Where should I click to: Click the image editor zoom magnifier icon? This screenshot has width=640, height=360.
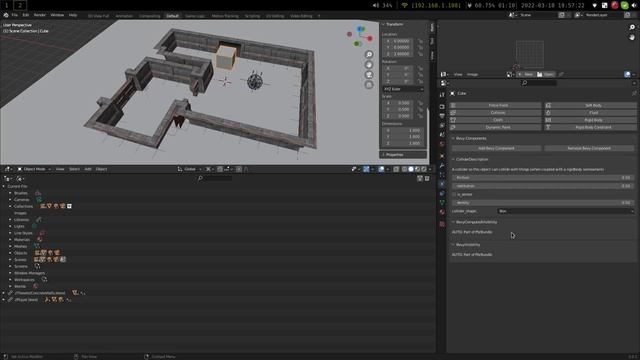632,27
